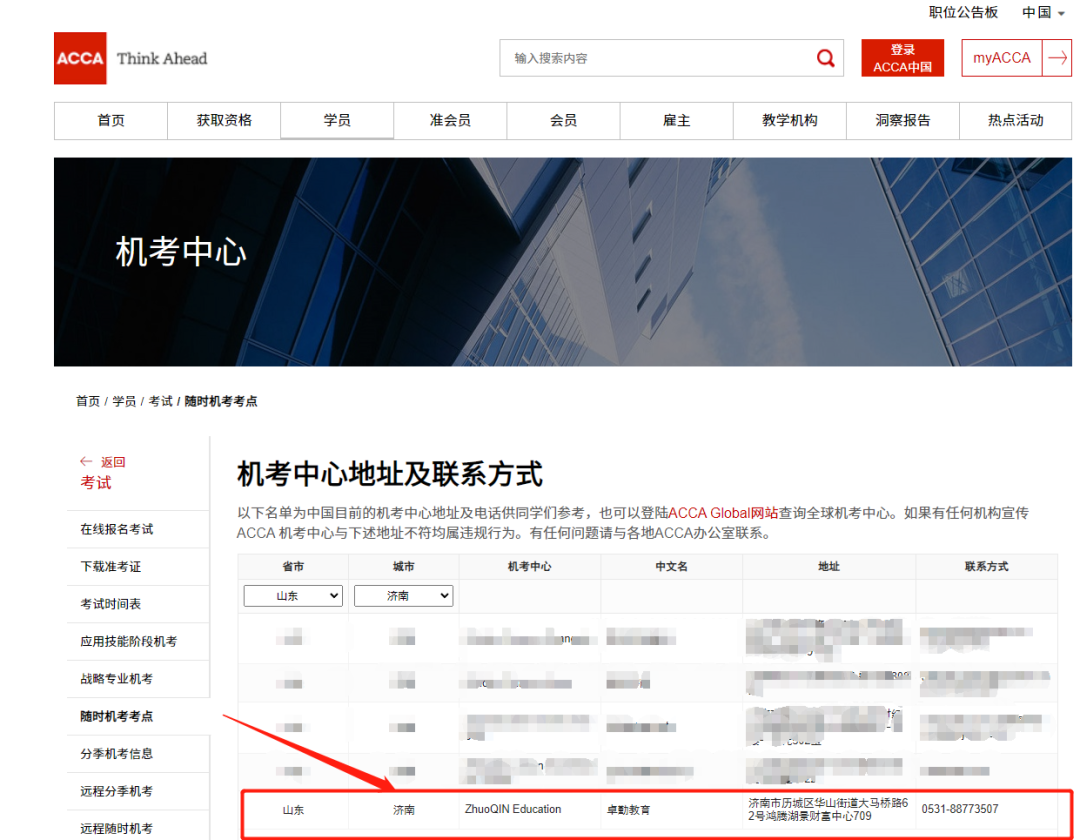
Task: Click the phone number 0531-88773507
Action: pyautogui.click(x=959, y=809)
